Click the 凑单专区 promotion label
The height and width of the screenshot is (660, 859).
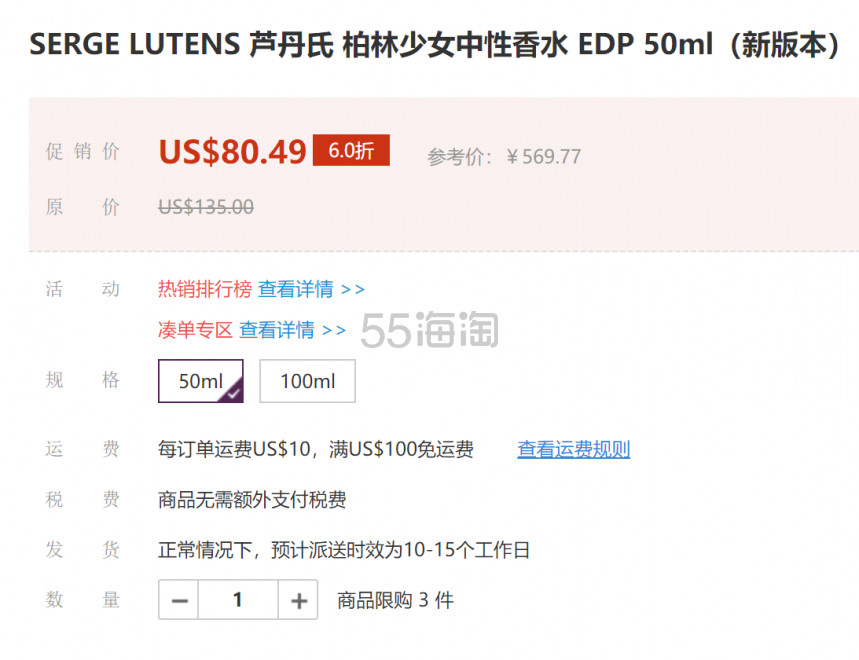196,330
